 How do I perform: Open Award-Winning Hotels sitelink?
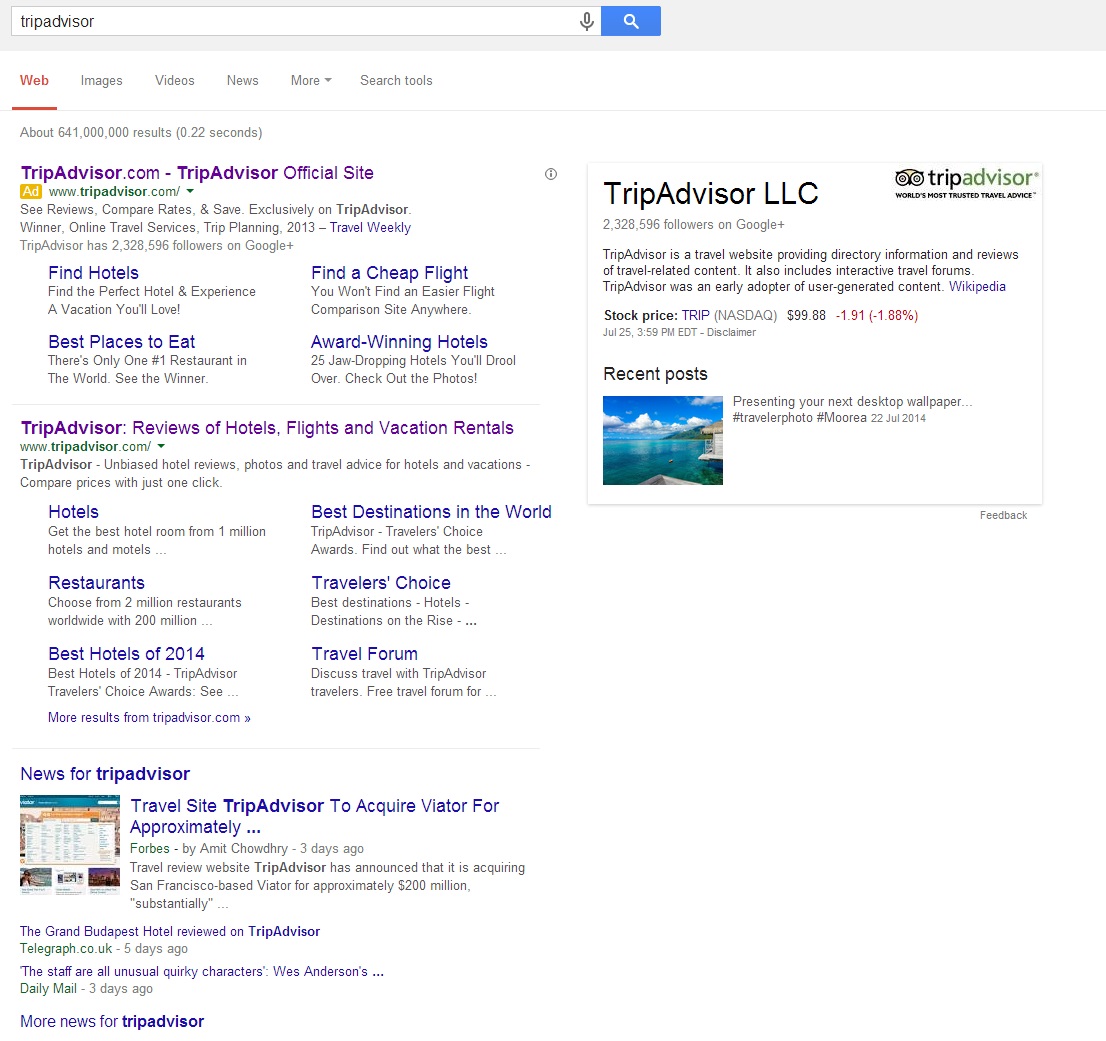point(399,342)
